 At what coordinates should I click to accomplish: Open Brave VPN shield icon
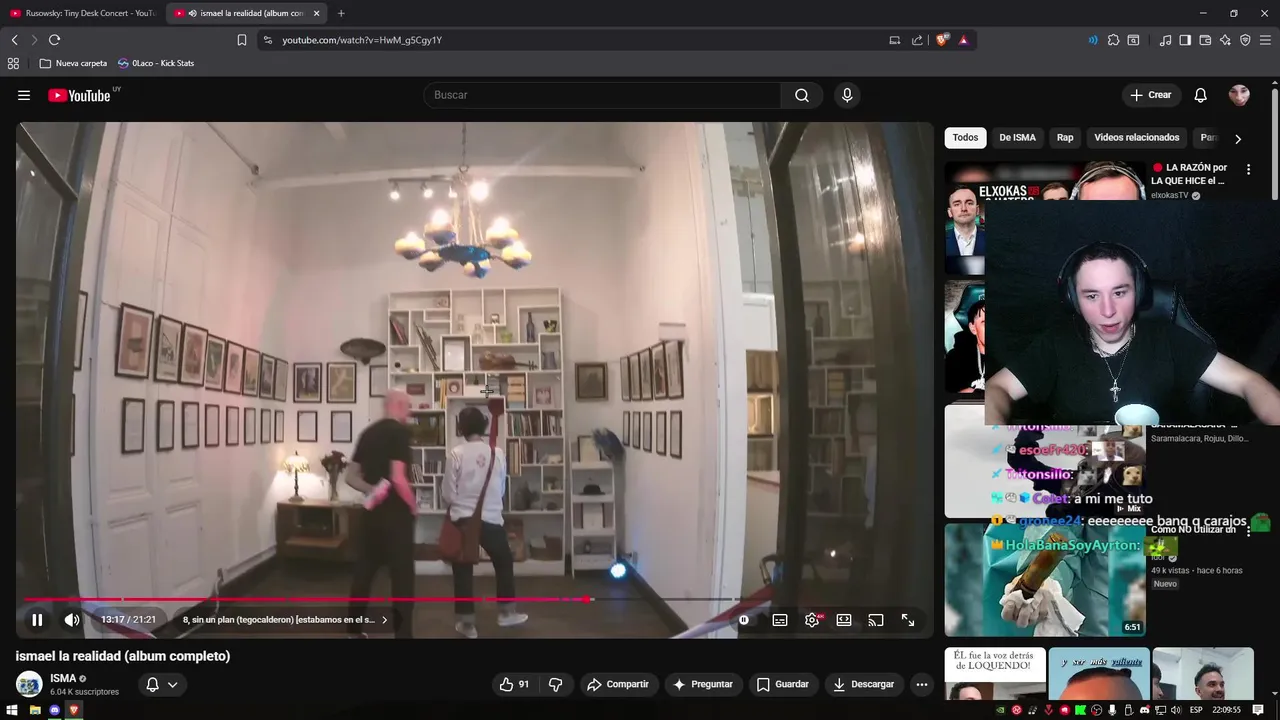tap(1245, 40)
